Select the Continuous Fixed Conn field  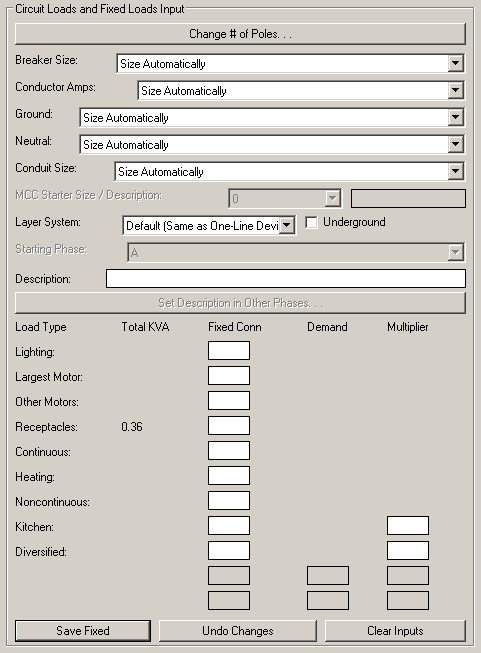(x=229, y=451)
